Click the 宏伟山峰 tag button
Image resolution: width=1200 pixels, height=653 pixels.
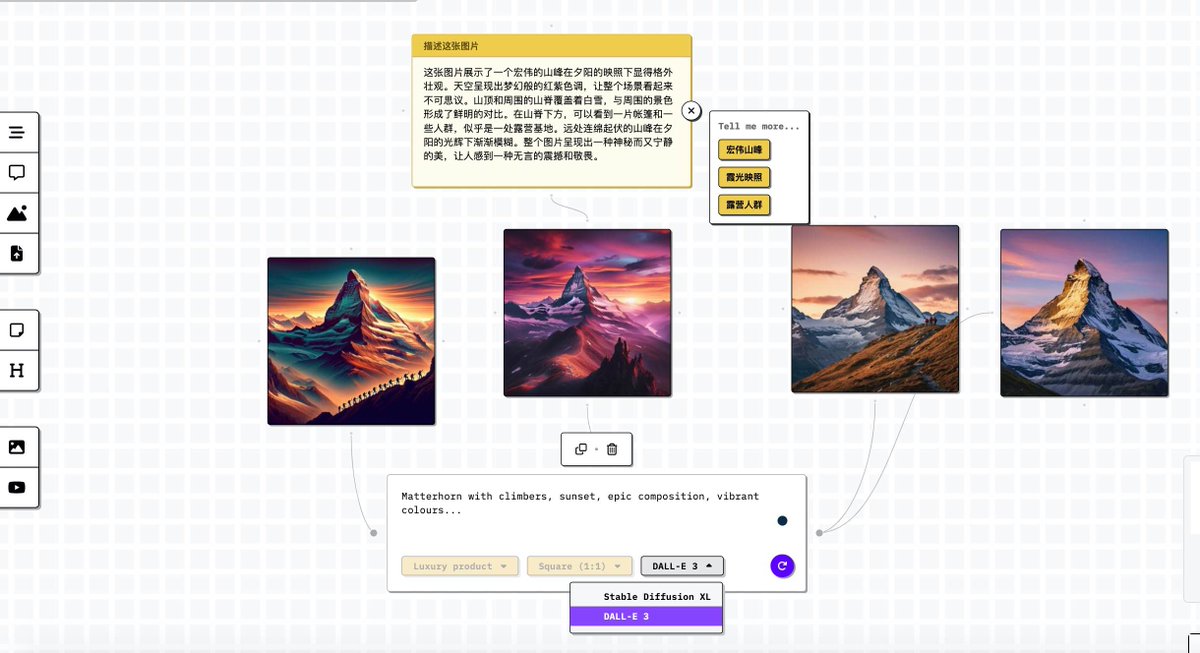point(745,150)
